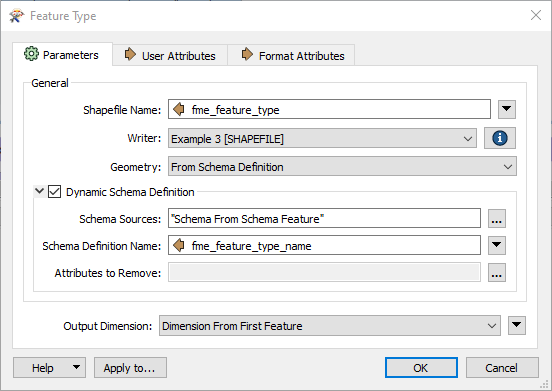
Task: Click the Writer info icon button
Action: tap(500, 138)
